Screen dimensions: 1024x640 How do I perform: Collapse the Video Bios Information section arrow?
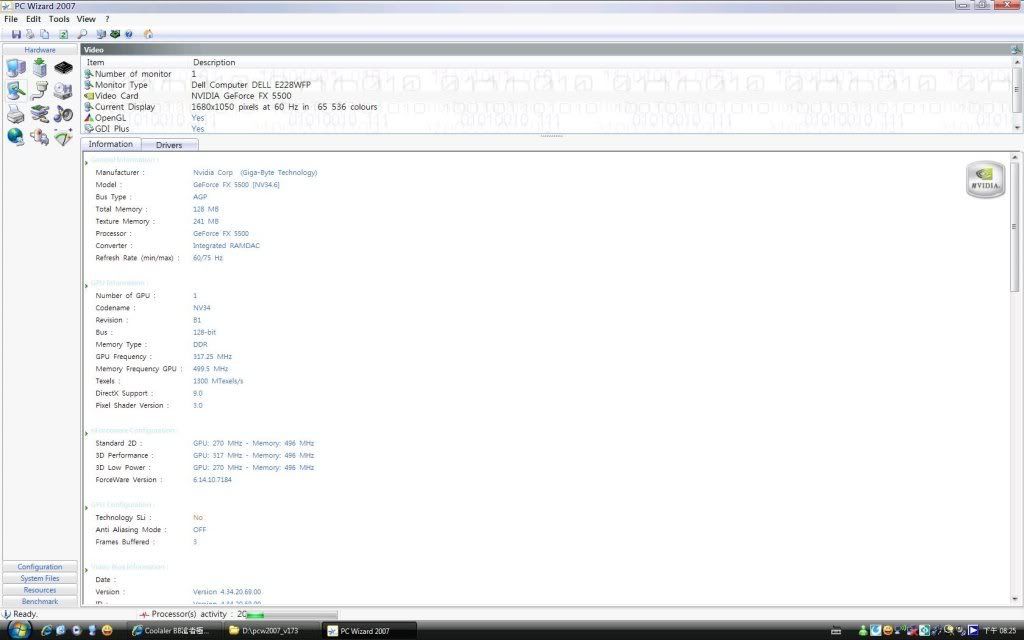[x=86, y=569]
